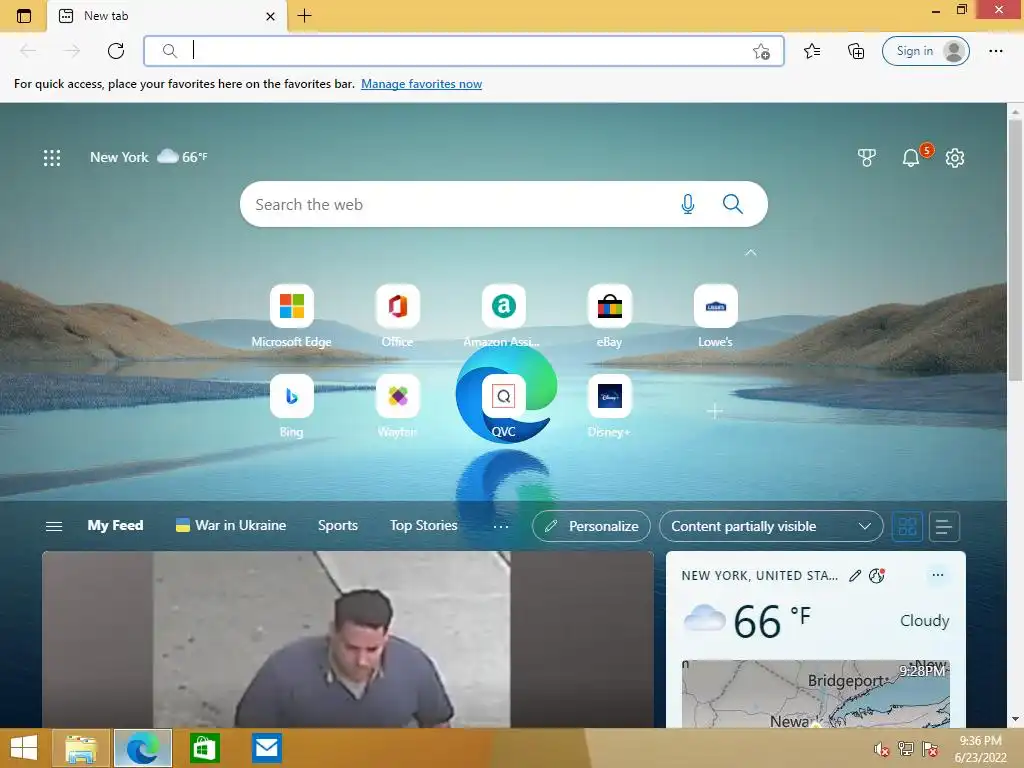This screenshot has width=1024, height=768.
Task: Open weather card more options menu
Action: (938, 575)
